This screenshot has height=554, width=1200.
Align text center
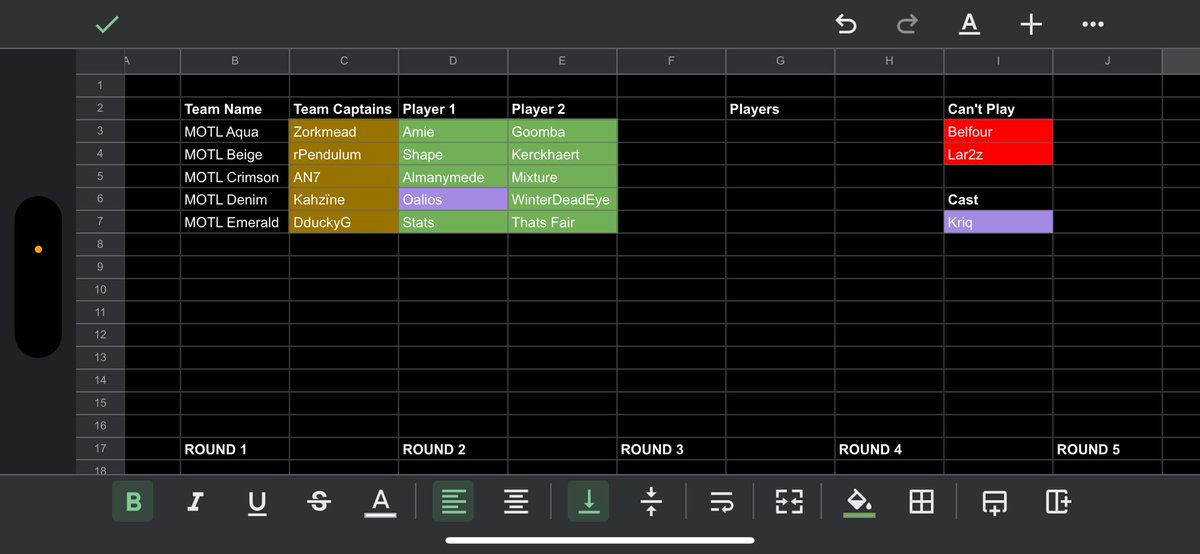pos(516,502)
